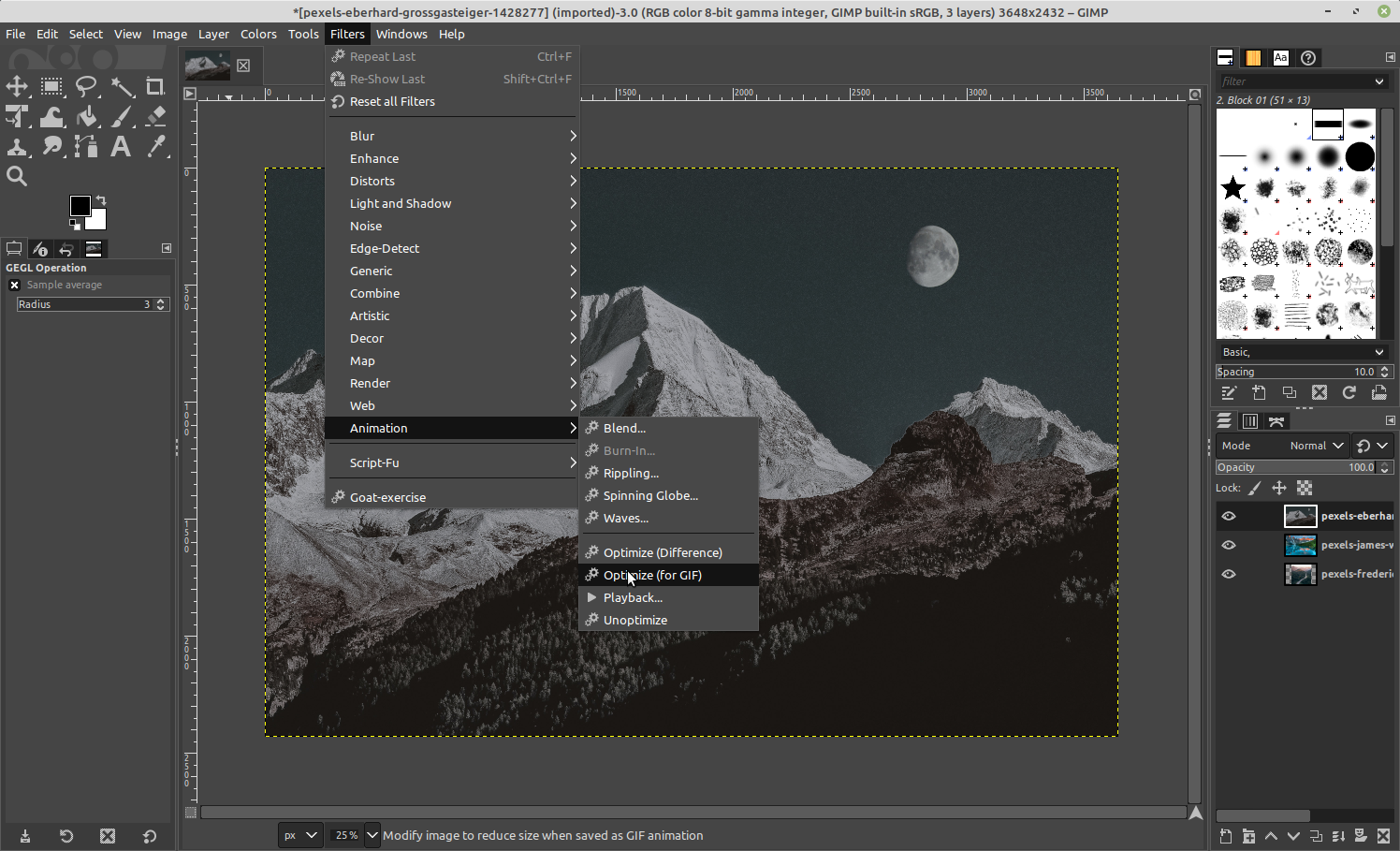Activate the Fuzzy Select tool
This screenshot has width=1400, height=851.
click(x=122, y=86)
